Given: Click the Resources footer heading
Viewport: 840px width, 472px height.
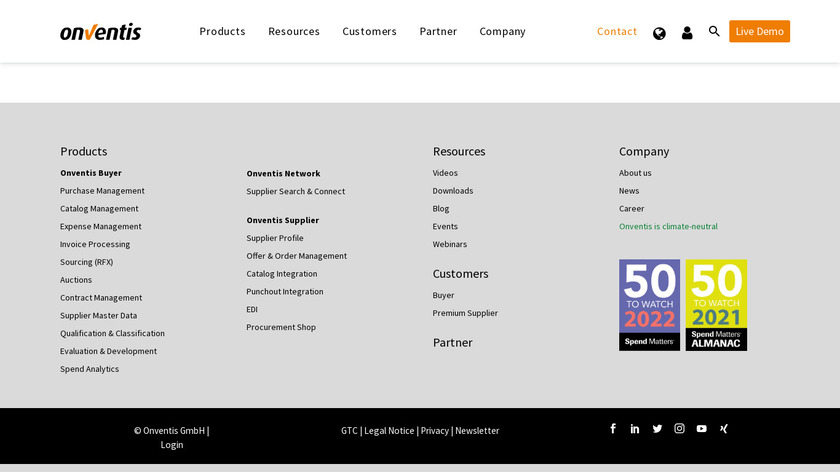Looking at the screenshot, I should coord(459,151).
